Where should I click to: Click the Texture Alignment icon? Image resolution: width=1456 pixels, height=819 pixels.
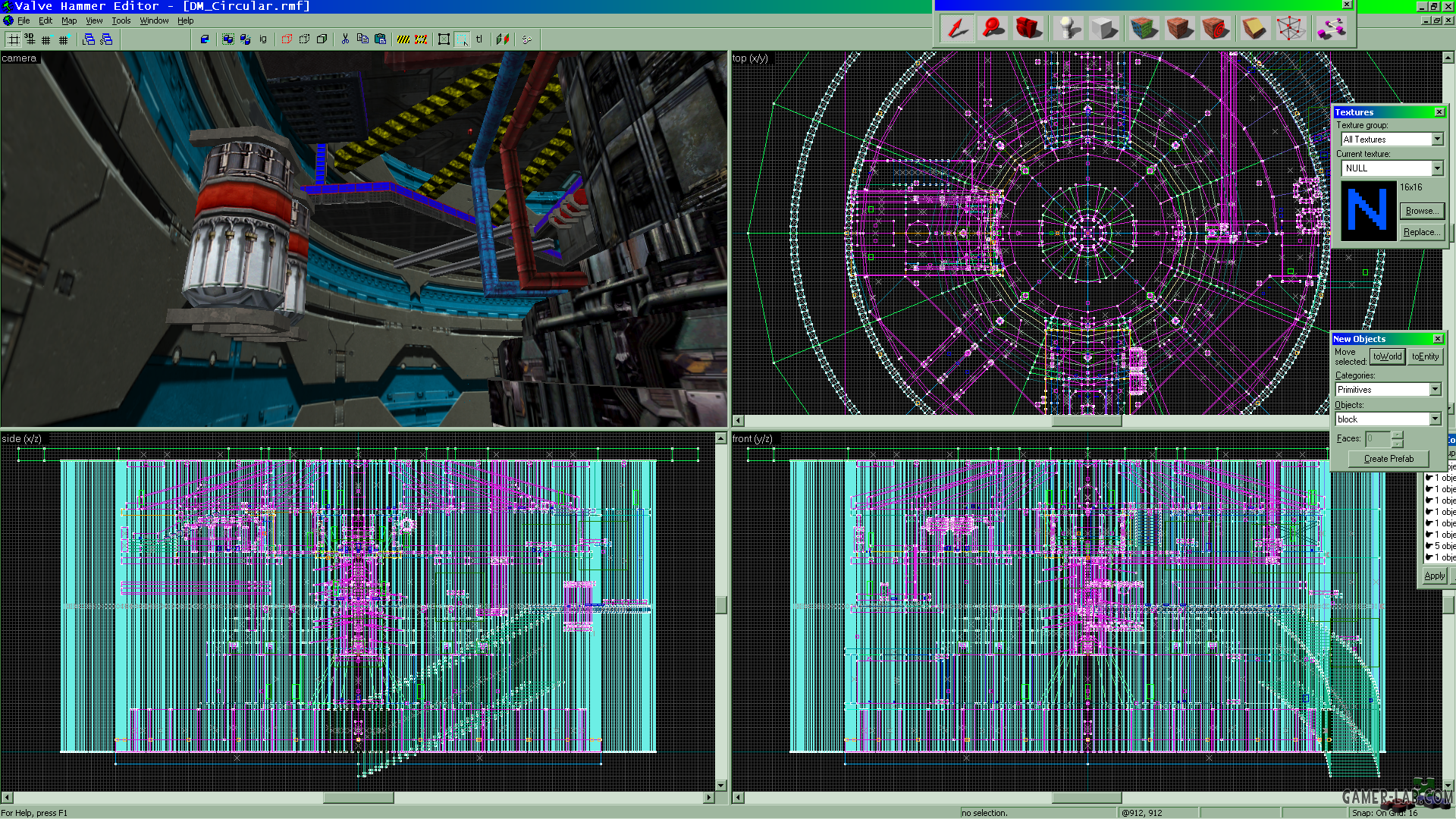point(503,39)
